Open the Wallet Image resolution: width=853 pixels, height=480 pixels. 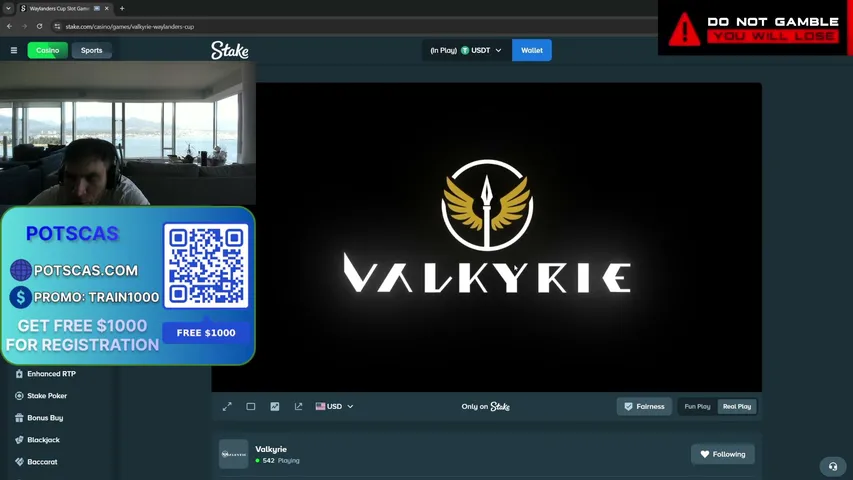click(x=531, y=50)
